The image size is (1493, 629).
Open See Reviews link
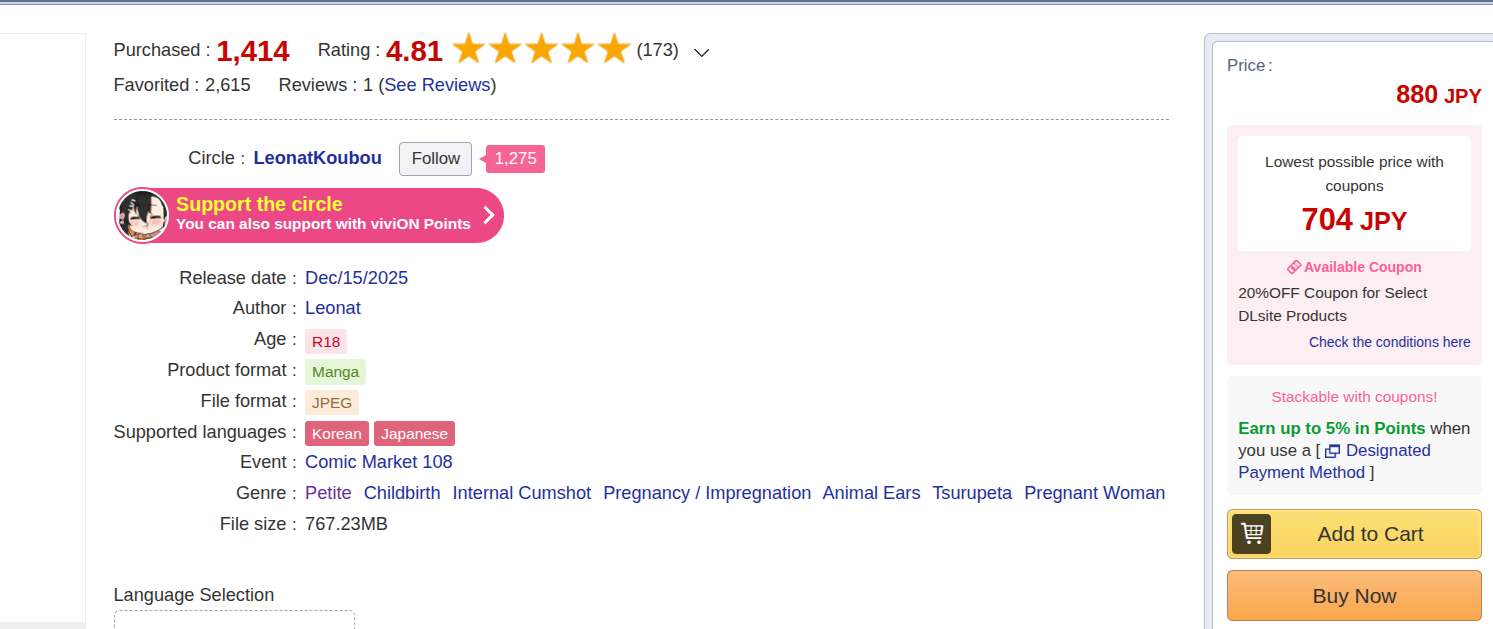437,85
